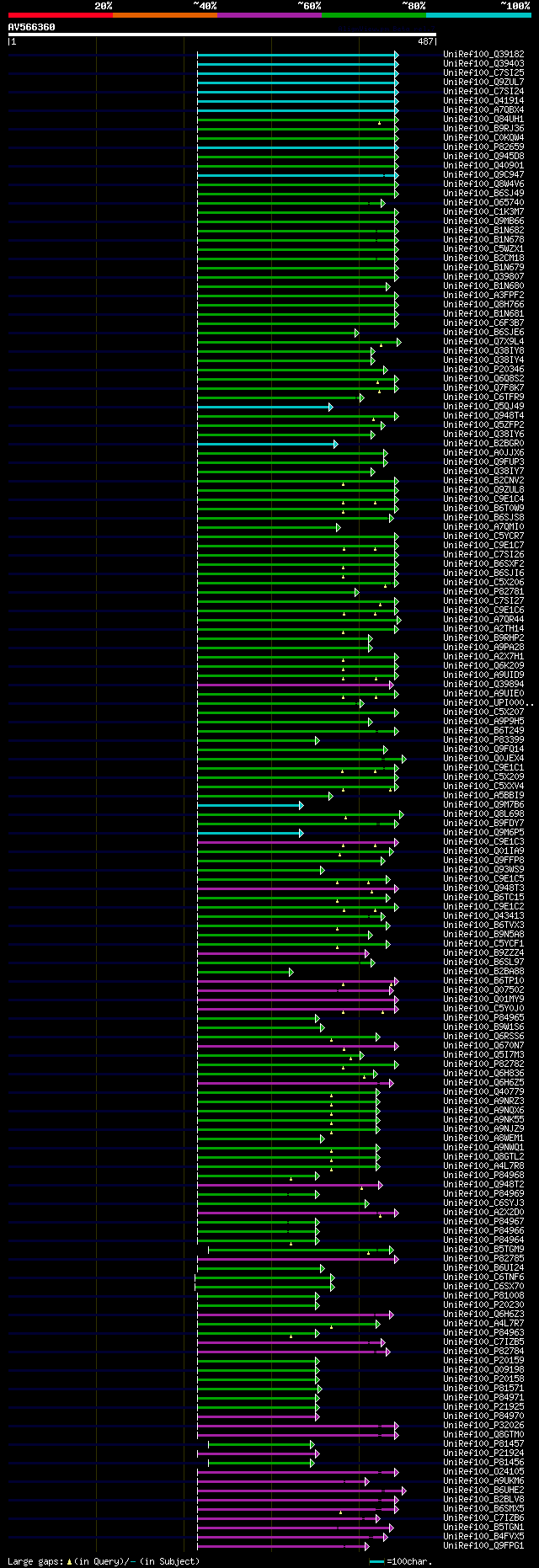Click the purple ~60% identity legend bar
The image size is (539, 1568).
pos(269,15)
